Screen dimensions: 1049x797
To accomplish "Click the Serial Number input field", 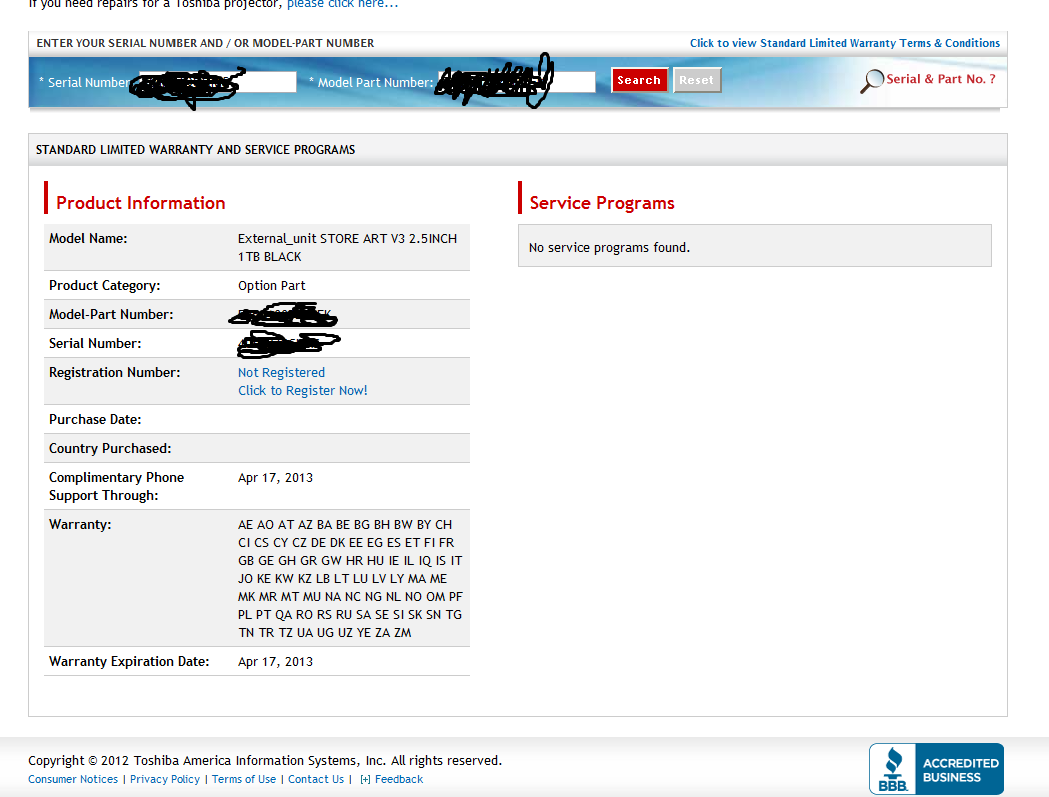I will (217, 82).
